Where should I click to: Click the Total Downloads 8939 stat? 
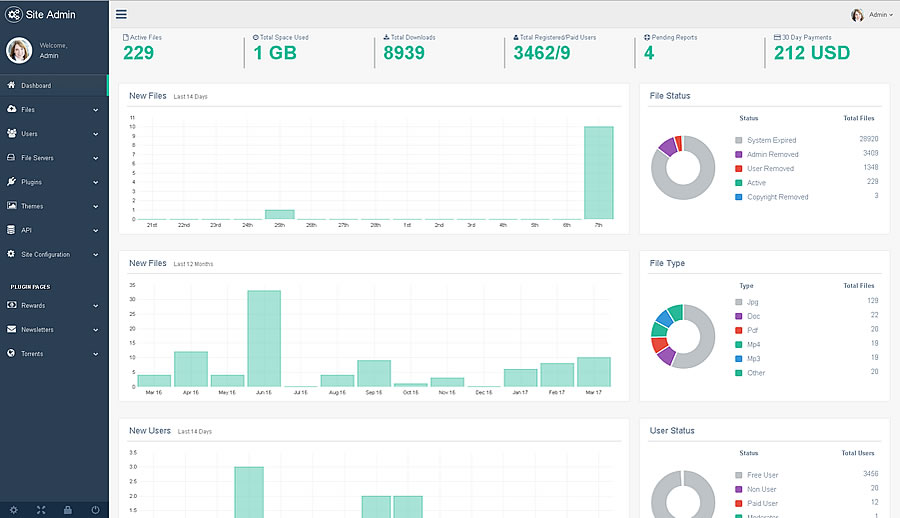(409, 48)
